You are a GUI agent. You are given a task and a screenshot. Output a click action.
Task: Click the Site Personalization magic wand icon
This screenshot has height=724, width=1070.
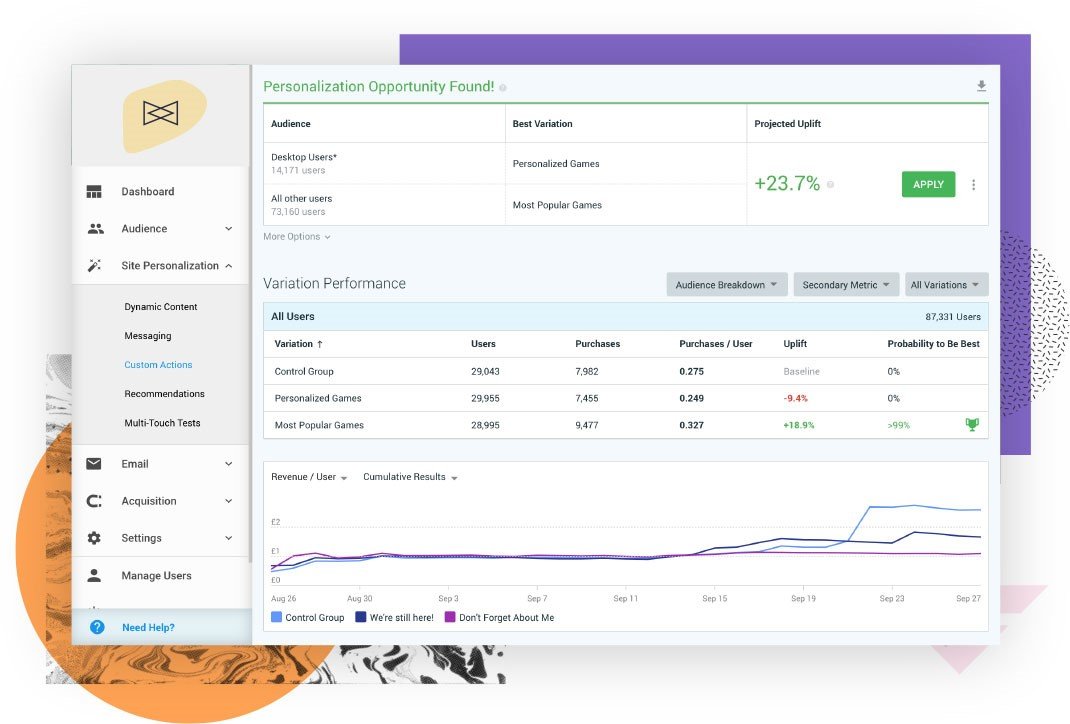pos(94,265)
